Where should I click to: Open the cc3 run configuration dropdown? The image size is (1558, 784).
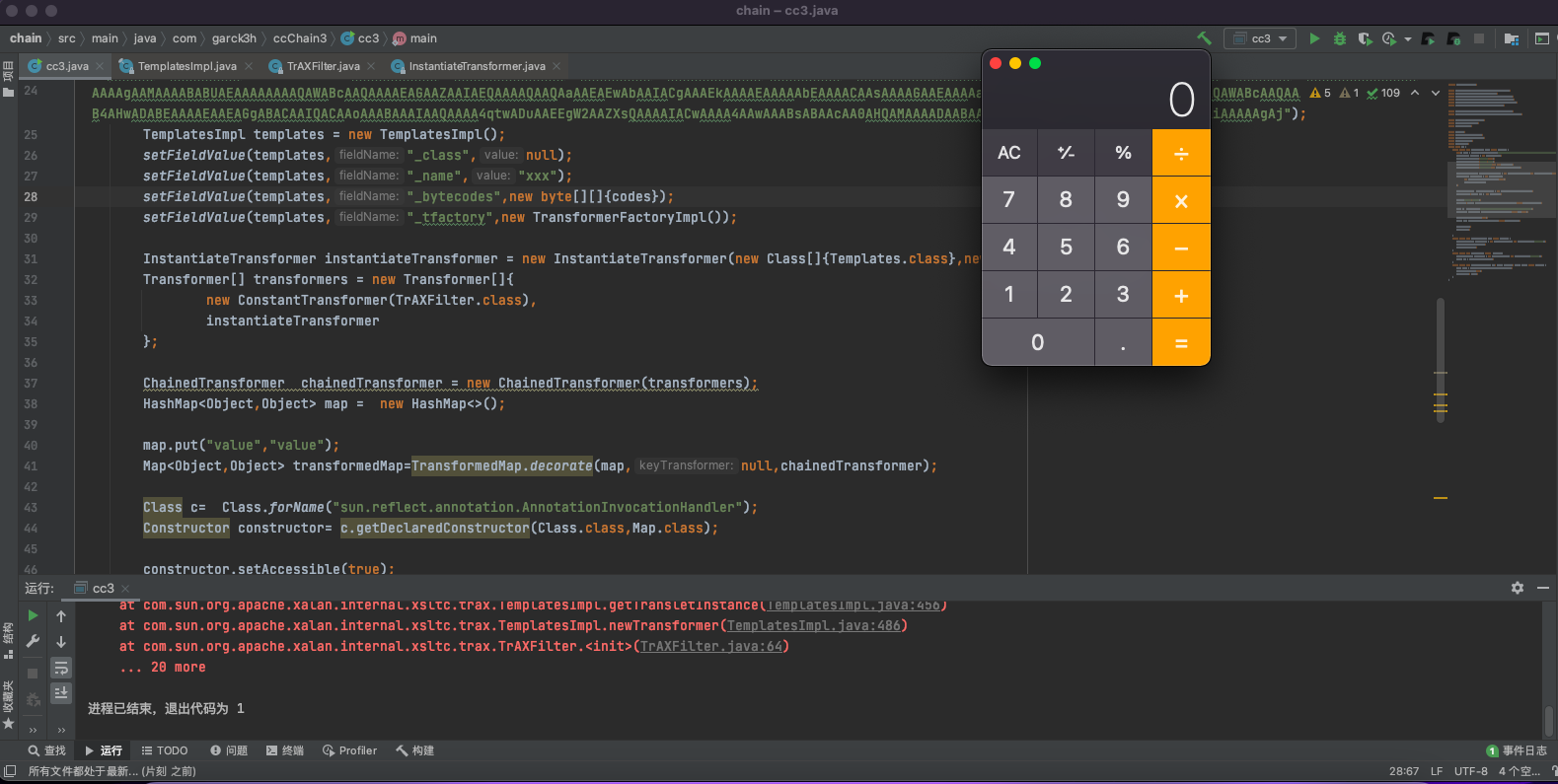pyautogui.click(x=1260, y=38)
